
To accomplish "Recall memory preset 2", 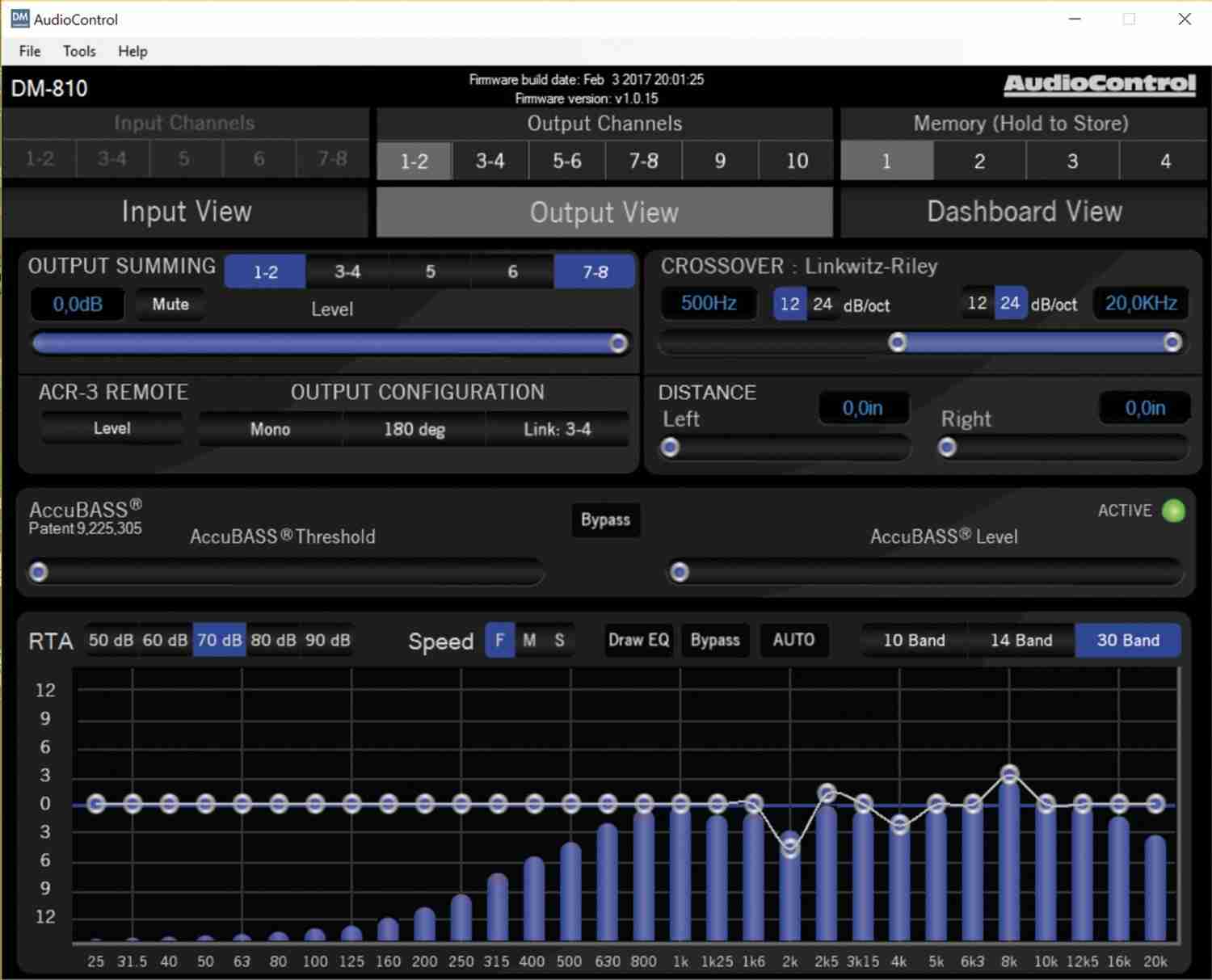I will (x=979, y=161).
